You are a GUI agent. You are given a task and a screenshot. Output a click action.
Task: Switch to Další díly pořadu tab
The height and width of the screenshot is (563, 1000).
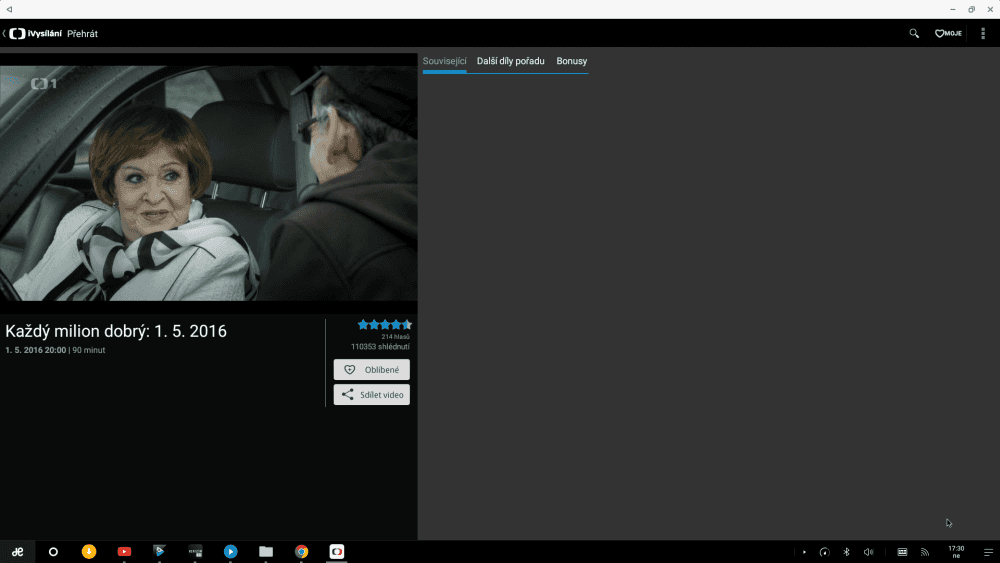point(511,61)
